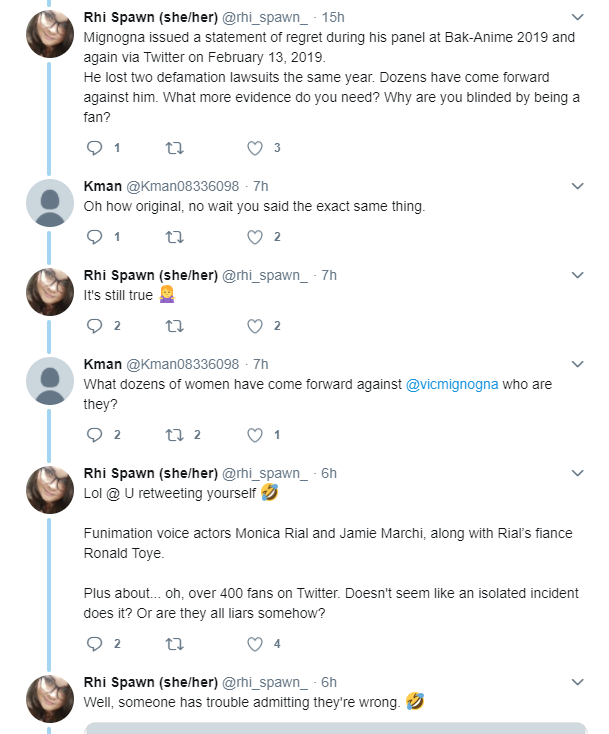Retweet the Bak-Anime statement tweet
Viewport: 609px width, 734px height.
tap(175, 148)
